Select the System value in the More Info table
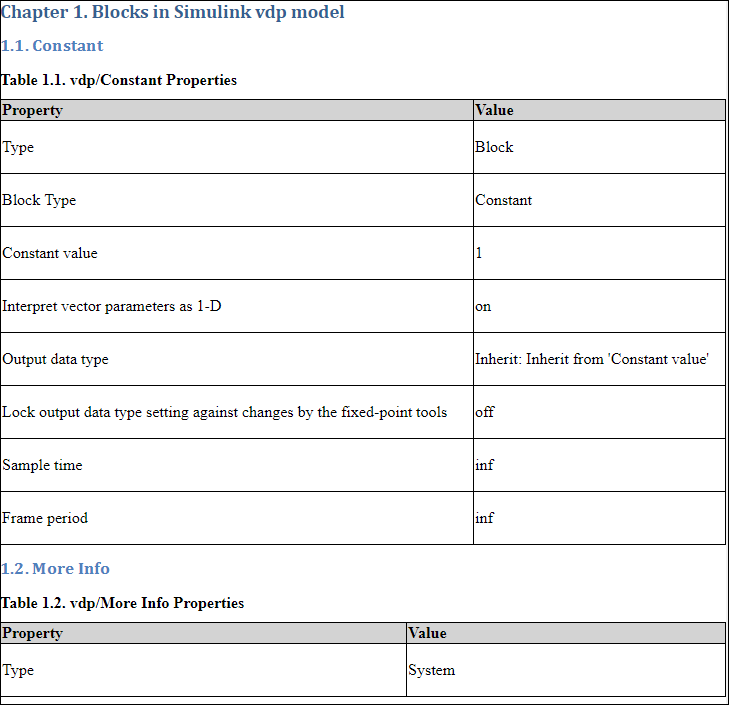Viewport: 729px width, 705px height. [x=431, y=670]
